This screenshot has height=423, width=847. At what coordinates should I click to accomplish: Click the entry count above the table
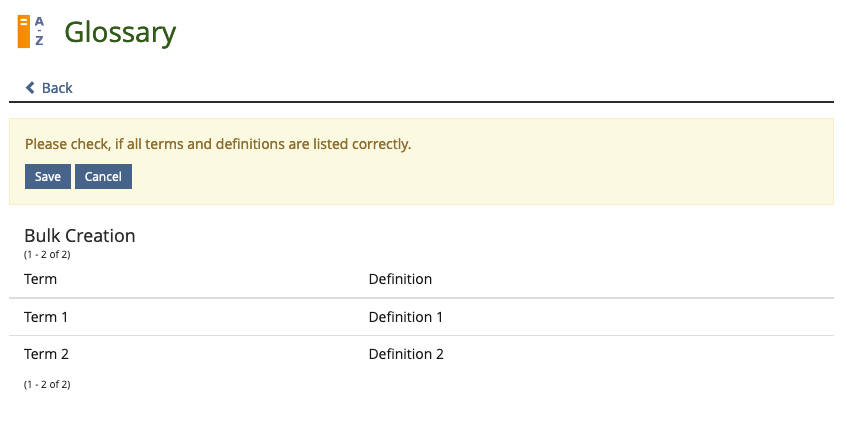pos(47,255)
